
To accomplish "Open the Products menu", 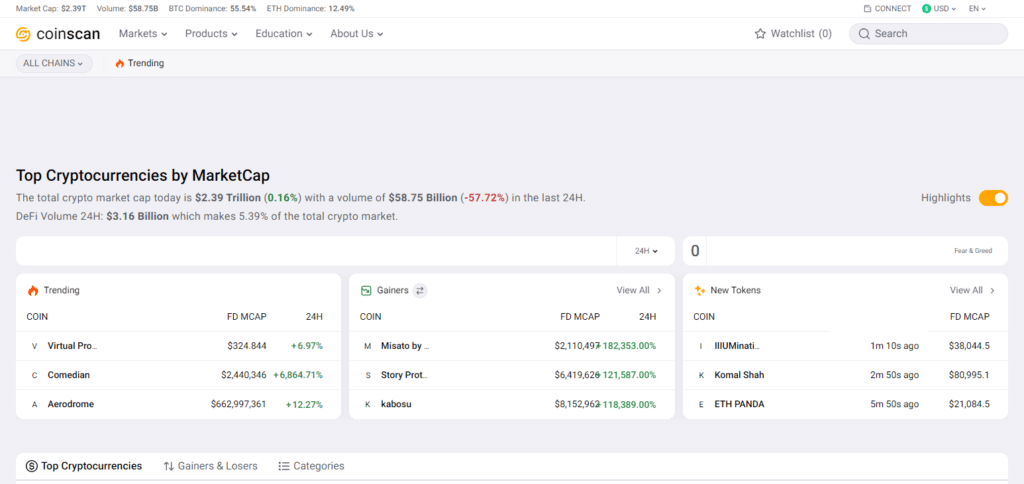I will (211, 33).
